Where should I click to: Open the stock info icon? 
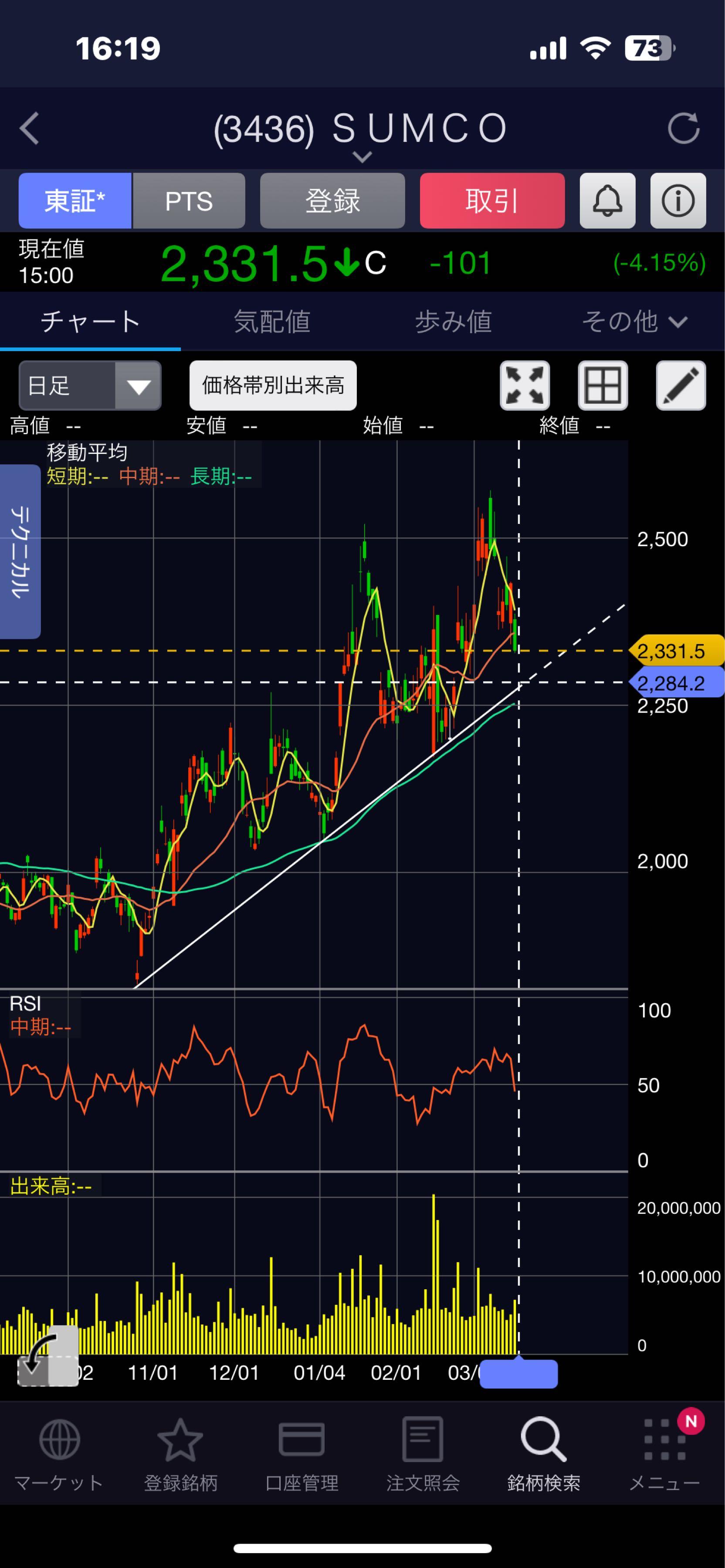point(678,201)
